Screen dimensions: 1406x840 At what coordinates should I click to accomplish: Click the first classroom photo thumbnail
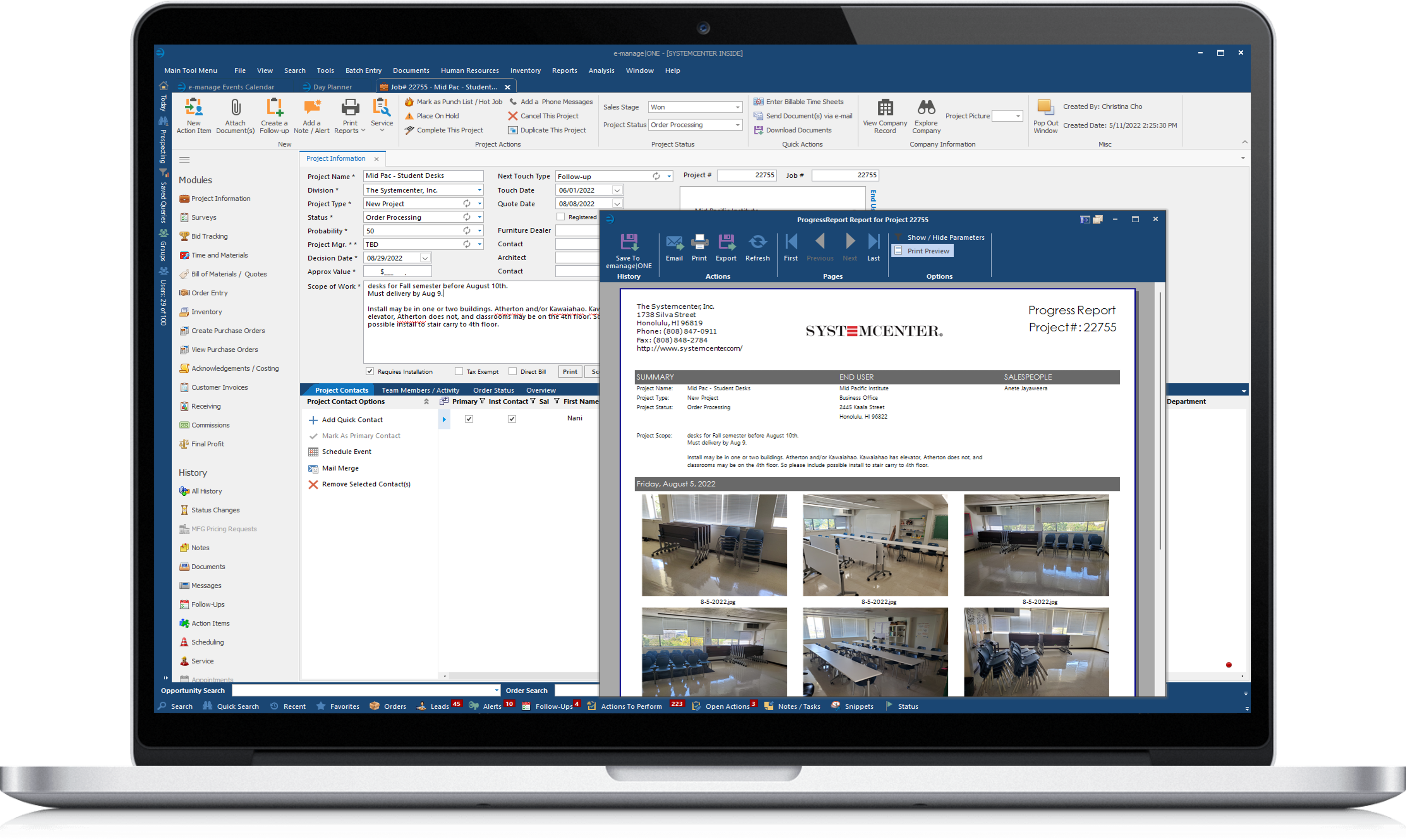(714, 545)
